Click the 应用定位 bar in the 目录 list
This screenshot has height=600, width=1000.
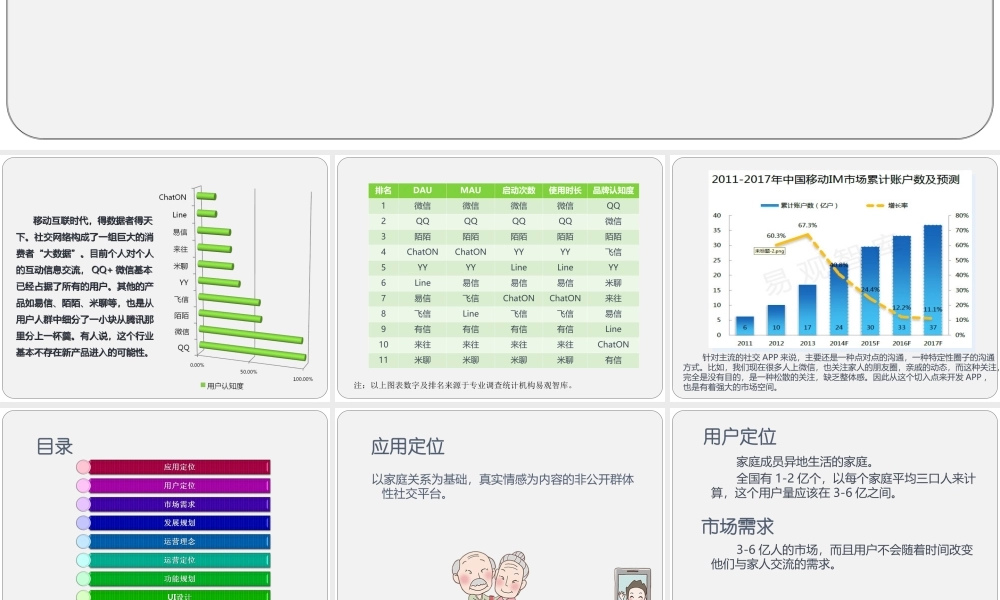click(180, 467)
